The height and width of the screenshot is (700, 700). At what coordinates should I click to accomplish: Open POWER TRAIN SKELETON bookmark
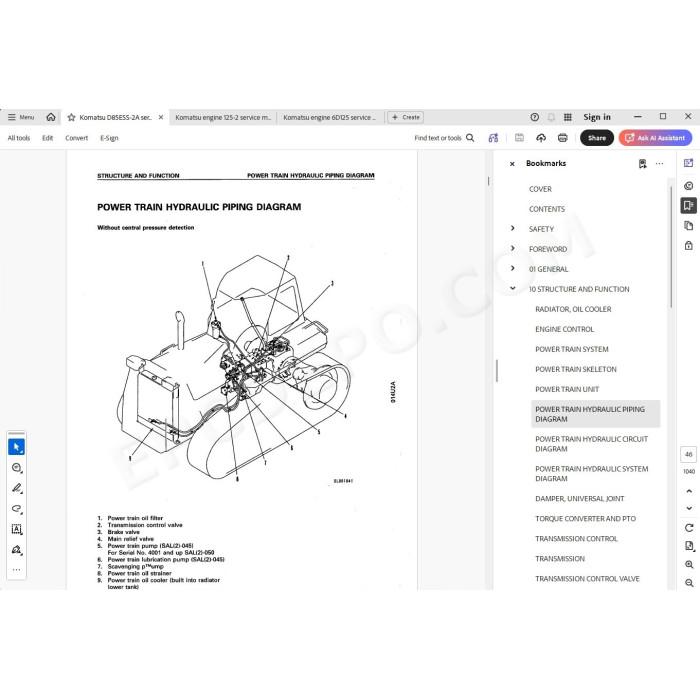(x=575, y=369)
